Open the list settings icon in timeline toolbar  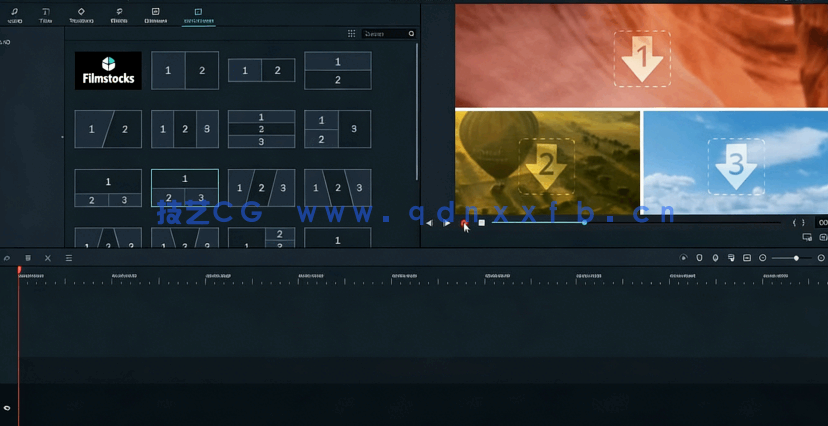click(69, 258)
